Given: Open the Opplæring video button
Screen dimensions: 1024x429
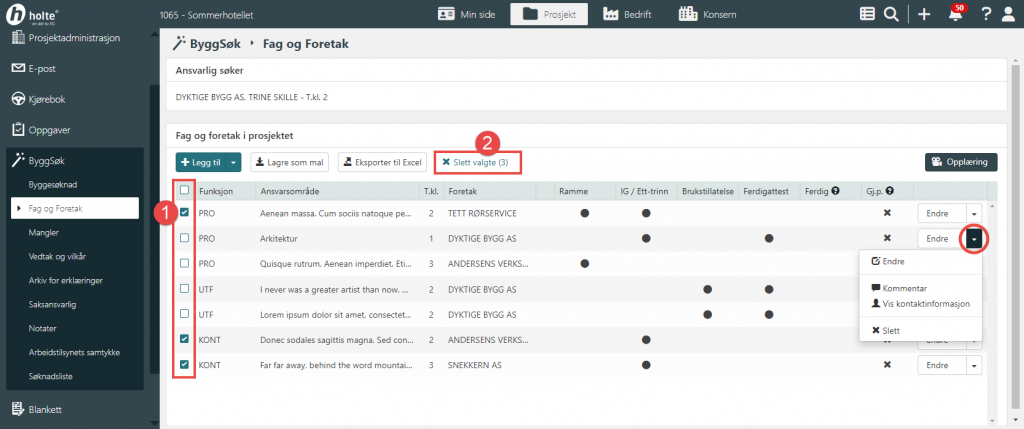Looking at the screenshot, I should (x=961, y=162).
